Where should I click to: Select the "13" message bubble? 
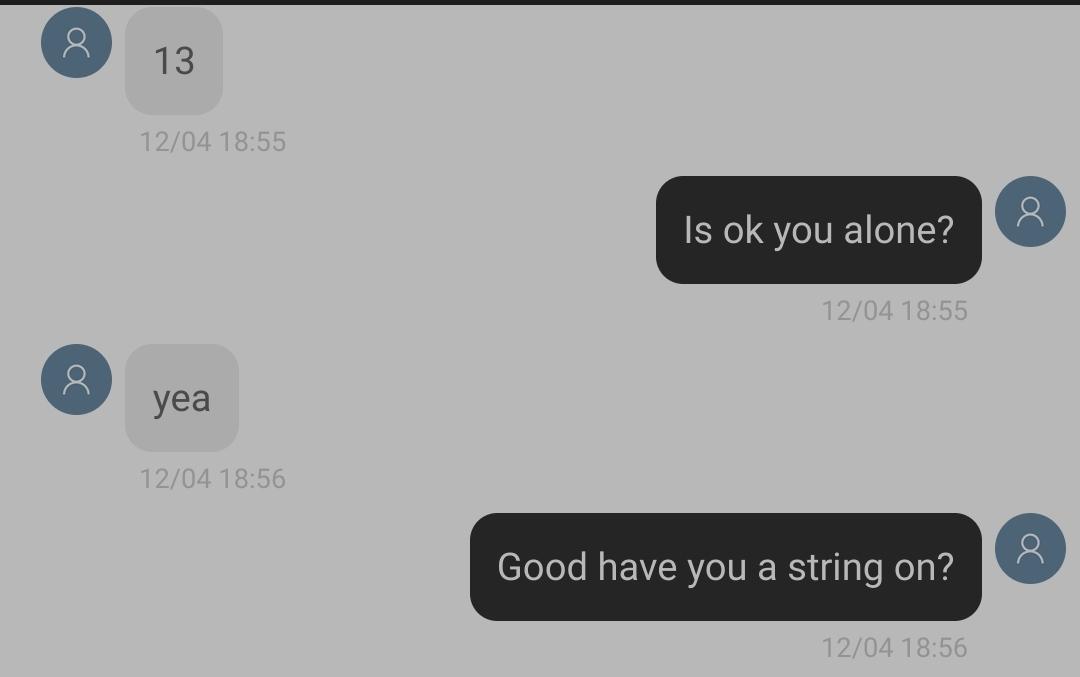[174, 61]
